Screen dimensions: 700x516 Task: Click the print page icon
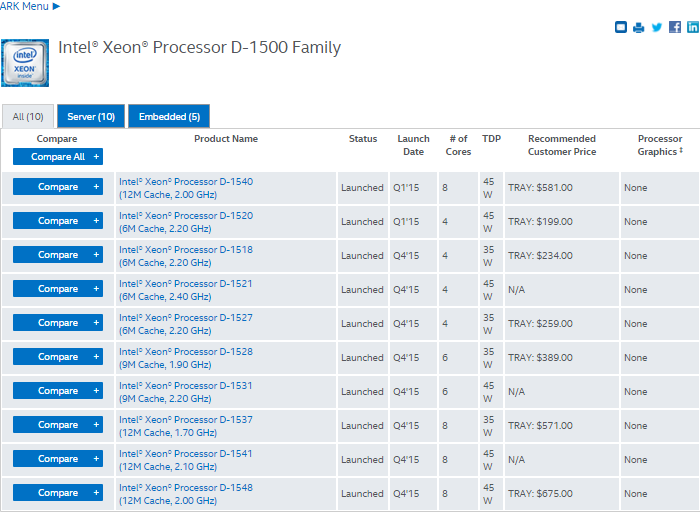[x=638, y=28]
